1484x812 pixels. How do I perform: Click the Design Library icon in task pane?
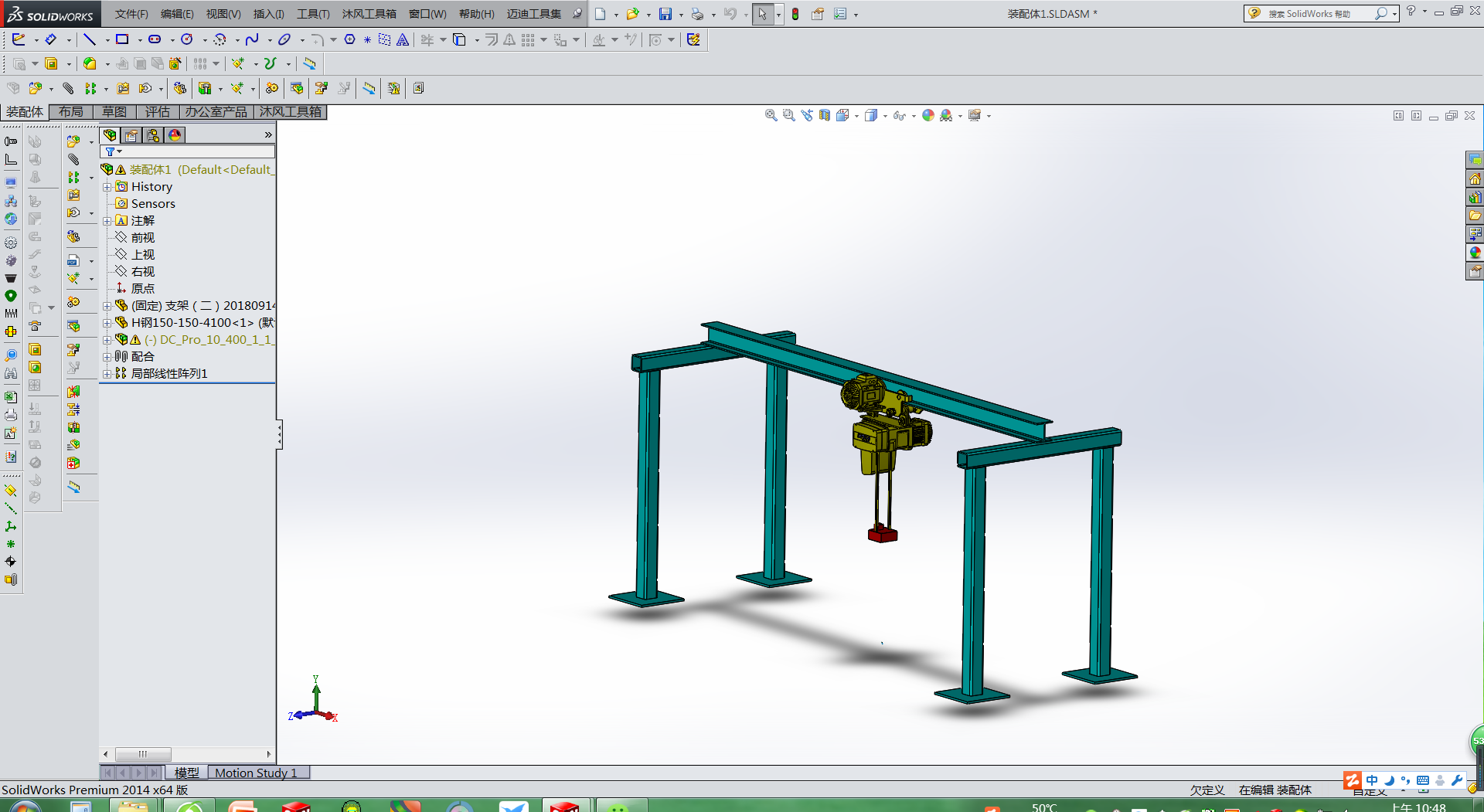pos(1475,197)
